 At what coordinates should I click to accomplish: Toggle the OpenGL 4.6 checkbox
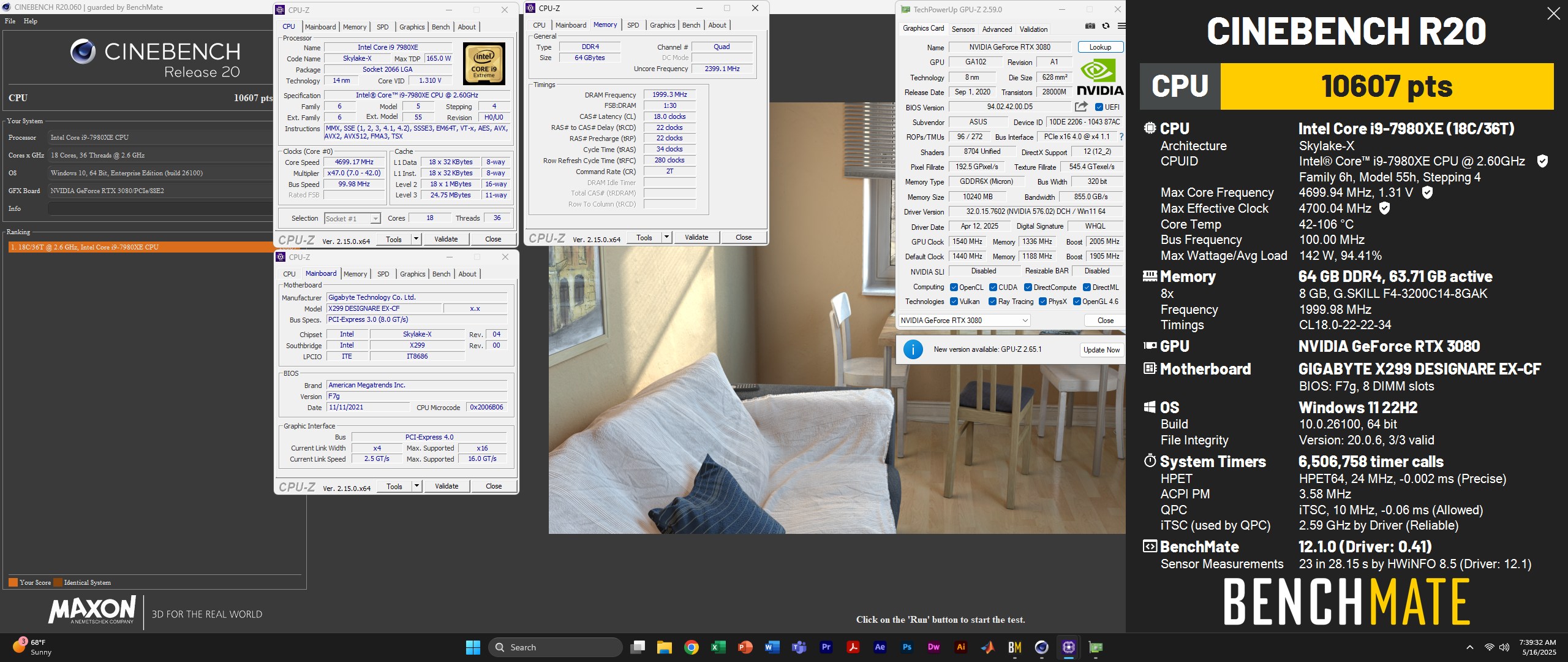[x=1077, y=302]
